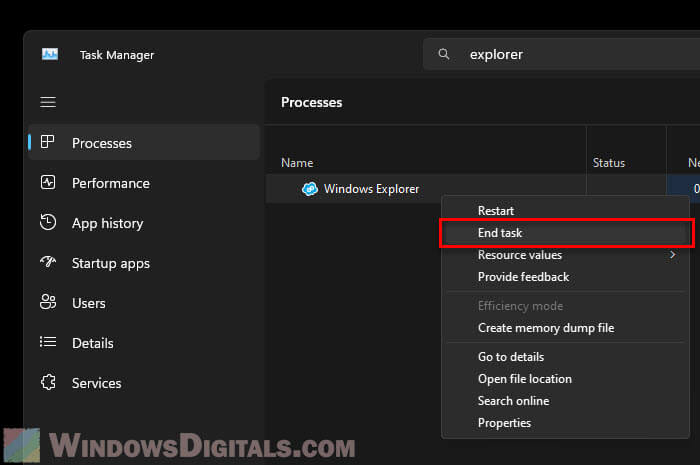Click the Task Manager title text
Image resolution: width=700 pixels, height=465 pixels.
click(117, 55)
